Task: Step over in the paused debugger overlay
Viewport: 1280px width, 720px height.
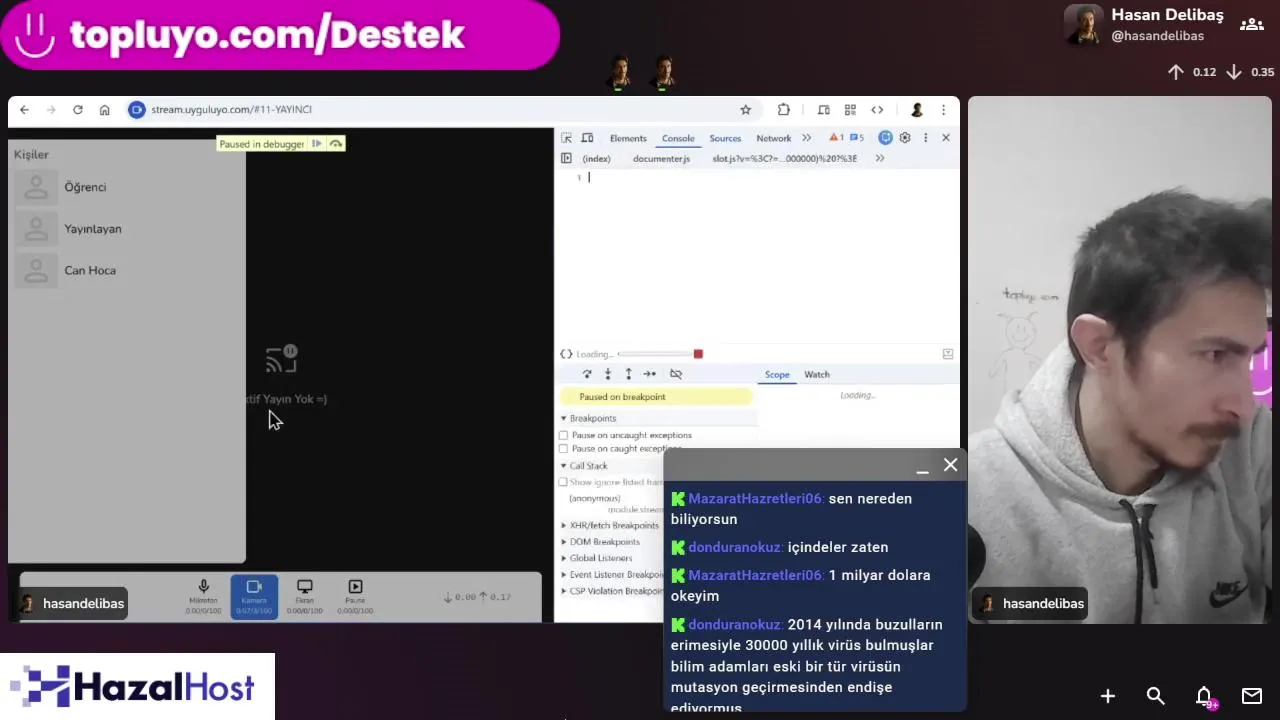Action: [x=336, y=144]
